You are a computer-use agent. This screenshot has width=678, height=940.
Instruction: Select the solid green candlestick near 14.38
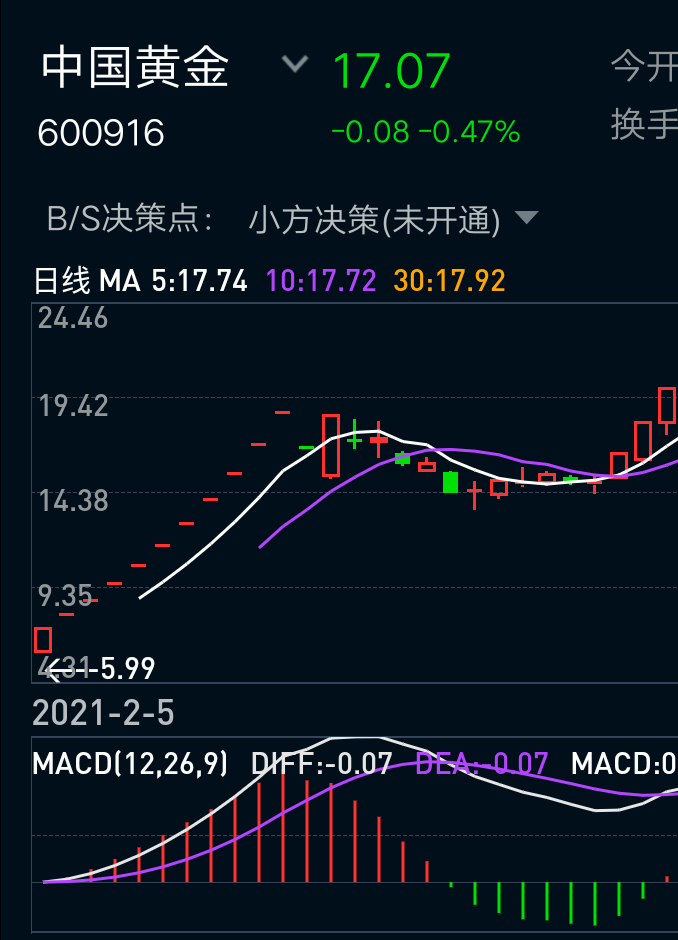450,483
